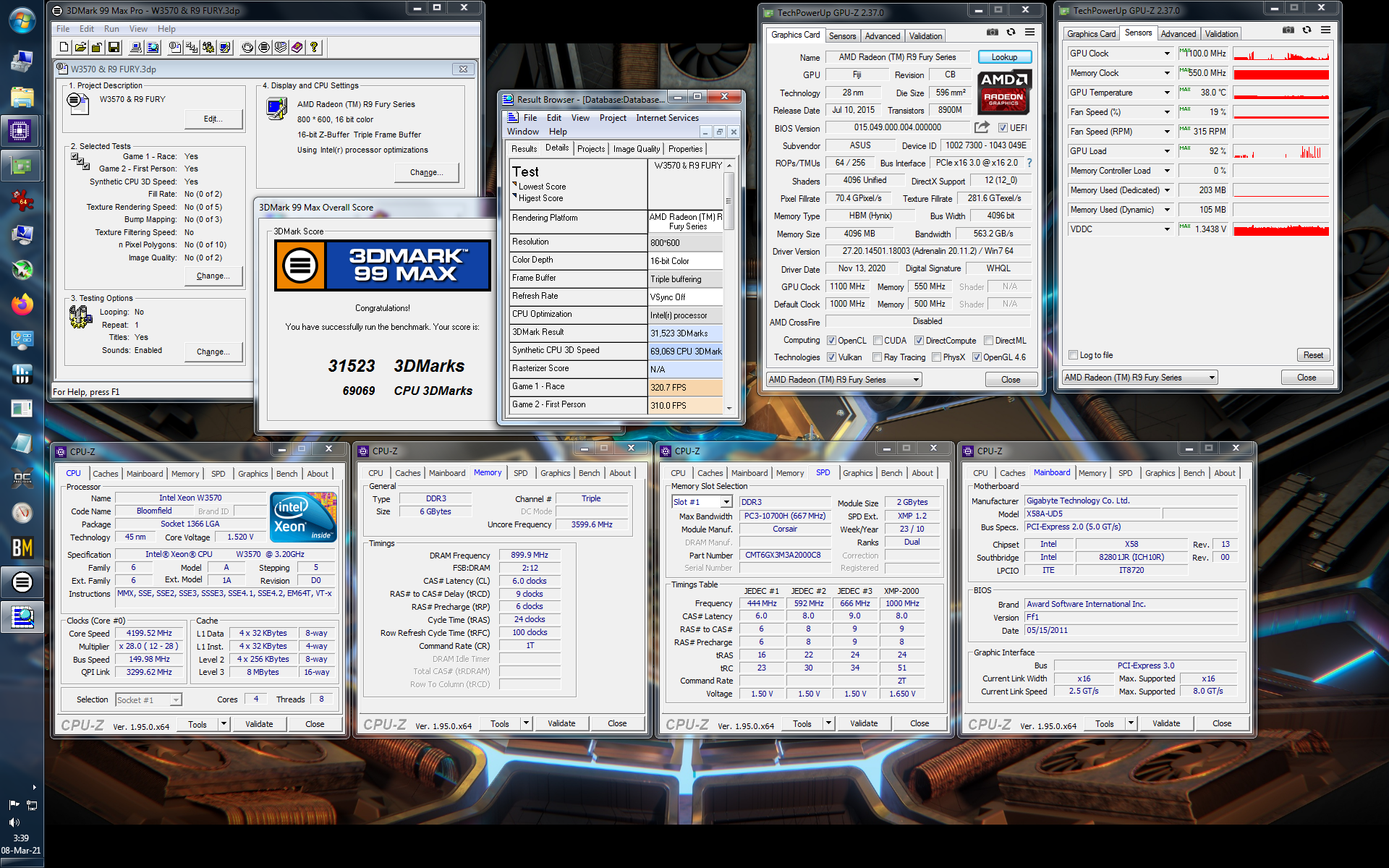Screen dimensions: 1389x868
Task: Open Run menu in 3DMark 99 Max
Action: [x=111, y=29]
